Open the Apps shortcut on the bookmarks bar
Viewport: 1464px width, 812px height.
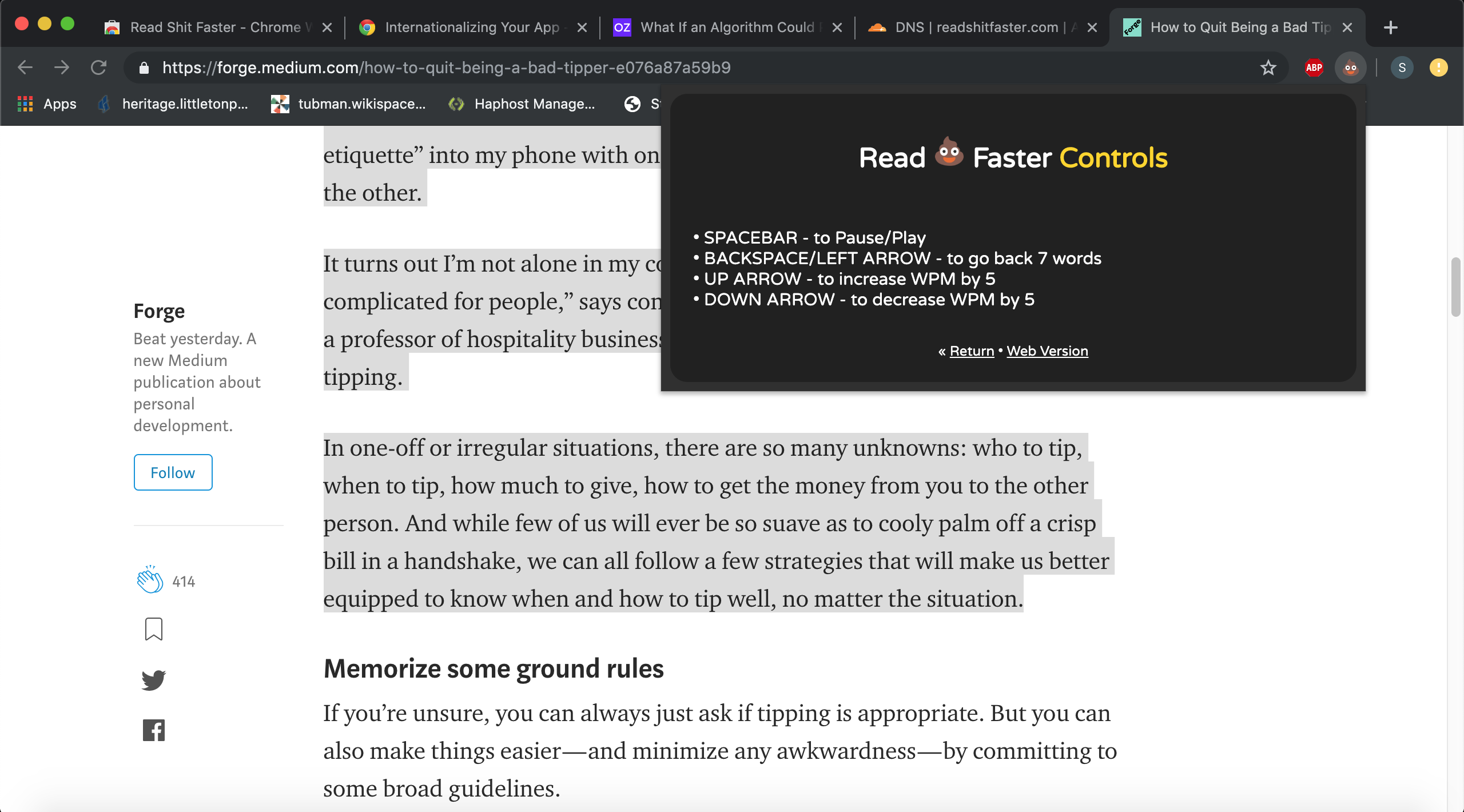46,104
